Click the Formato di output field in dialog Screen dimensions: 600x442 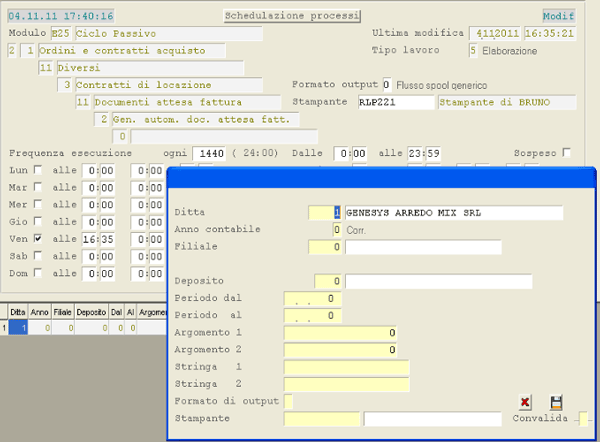[289, 401]
